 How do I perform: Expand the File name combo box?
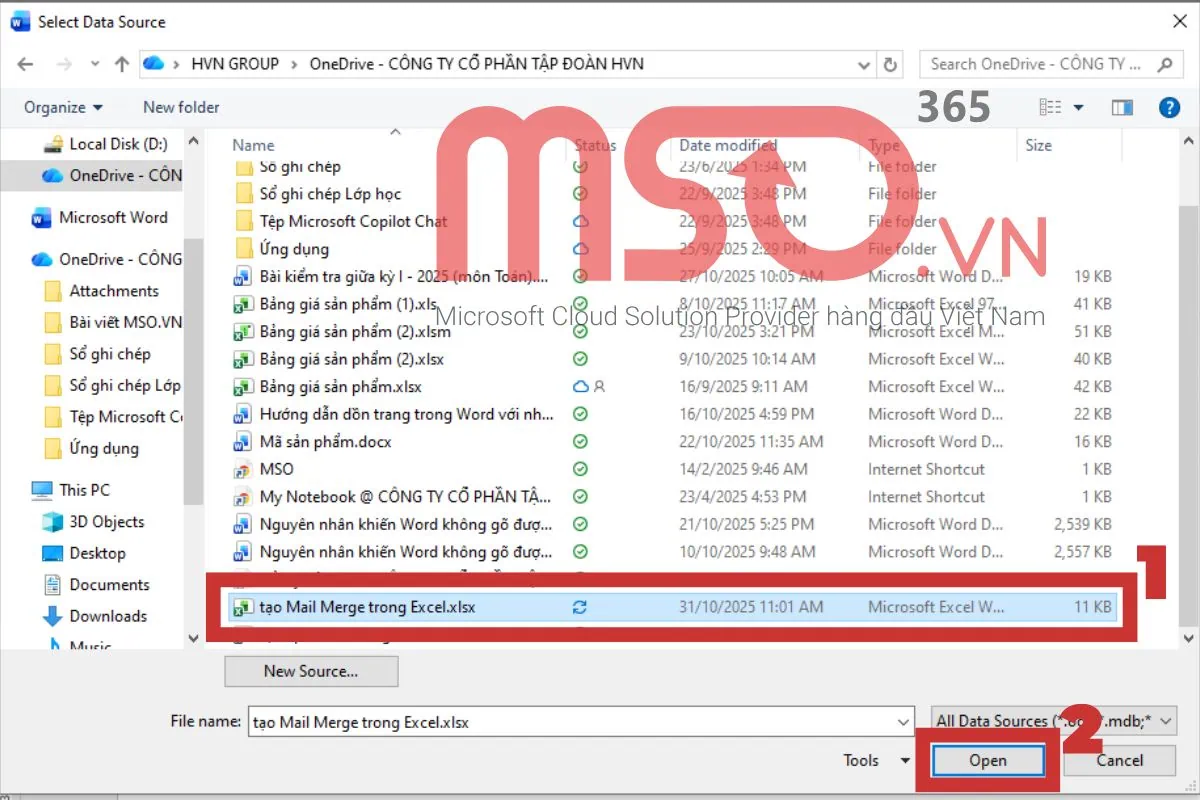point(904,721)
